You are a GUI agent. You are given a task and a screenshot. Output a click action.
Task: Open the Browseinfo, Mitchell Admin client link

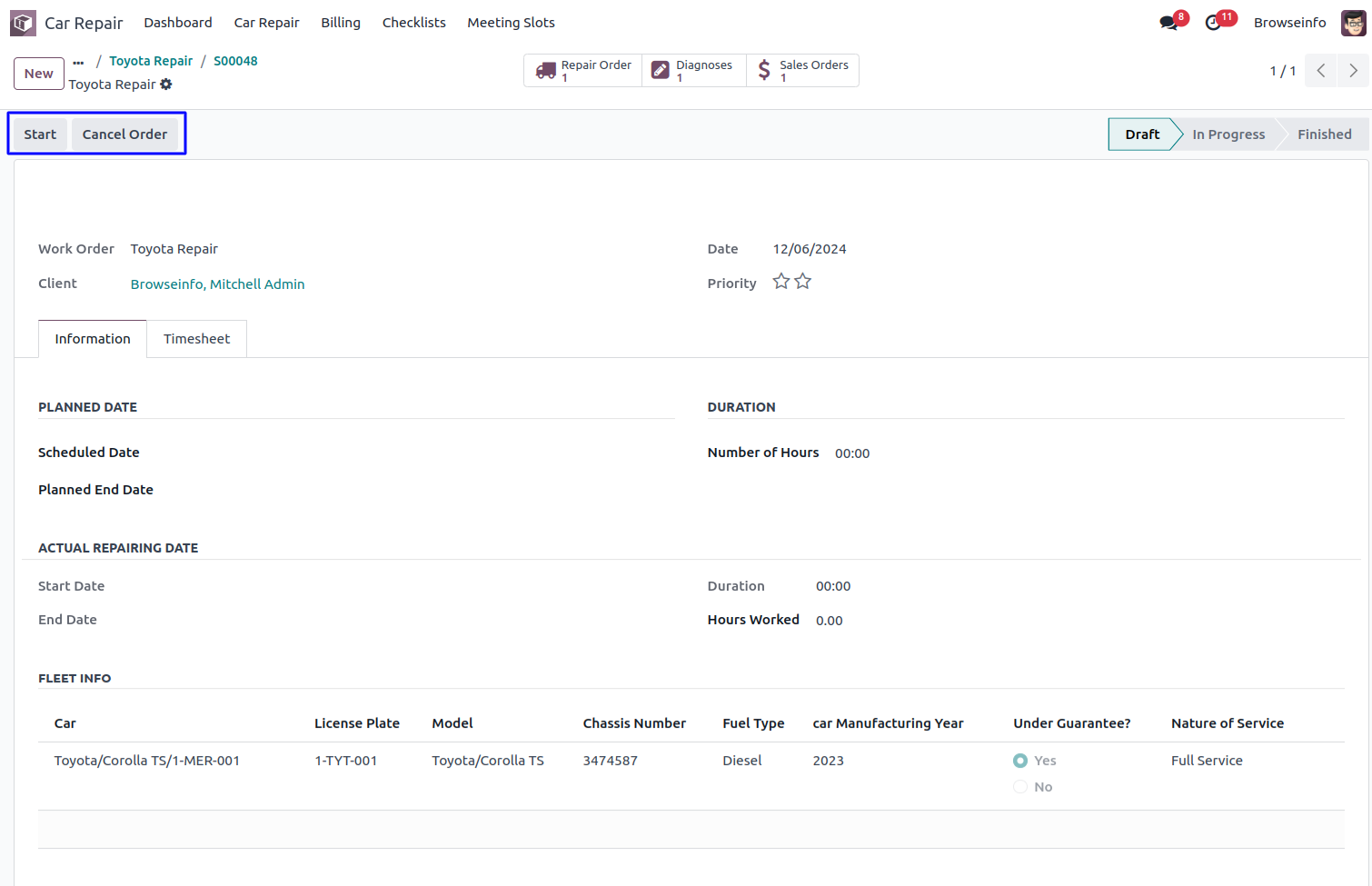click(x=217, y=284)
